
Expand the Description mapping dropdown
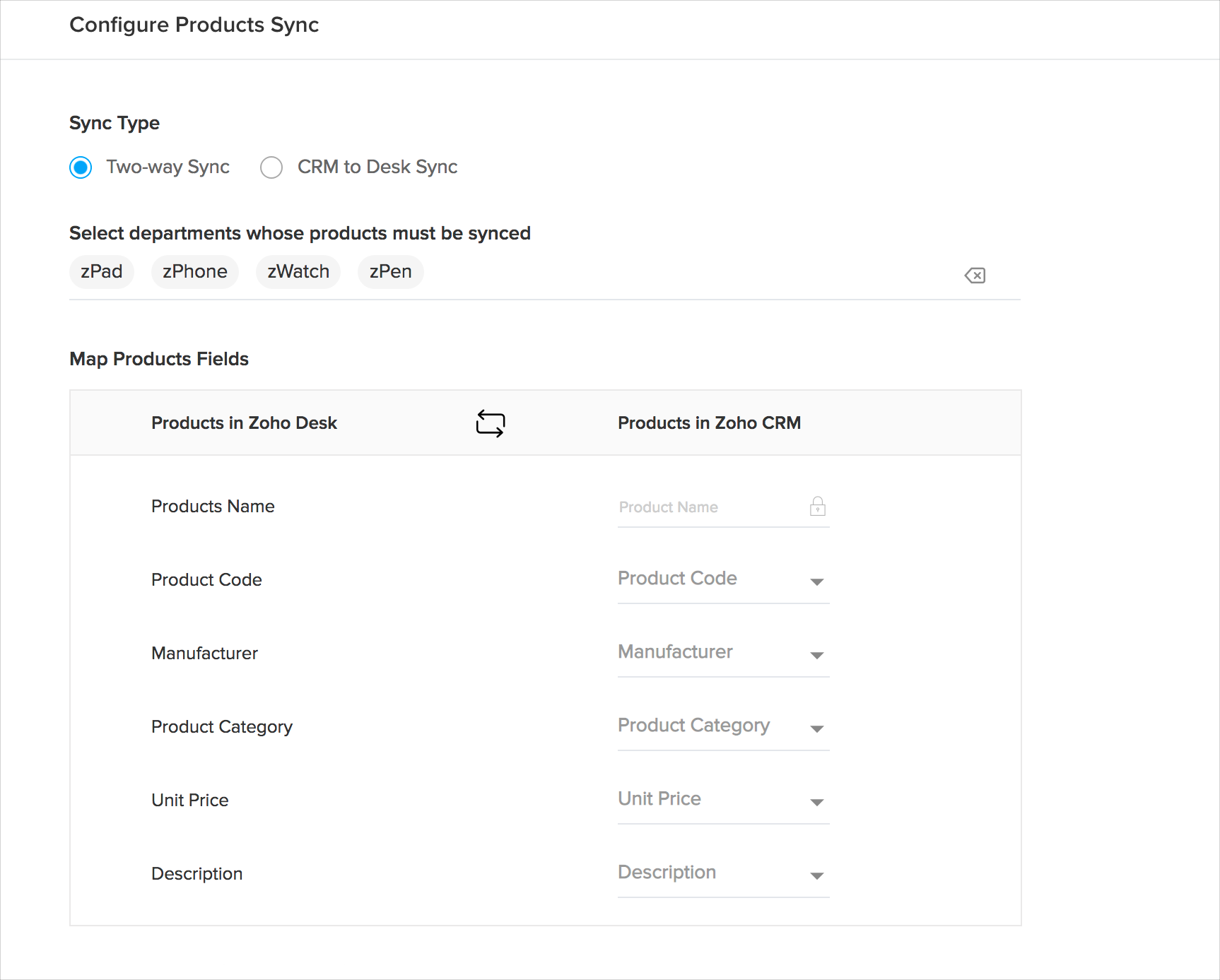click(723, 873)
